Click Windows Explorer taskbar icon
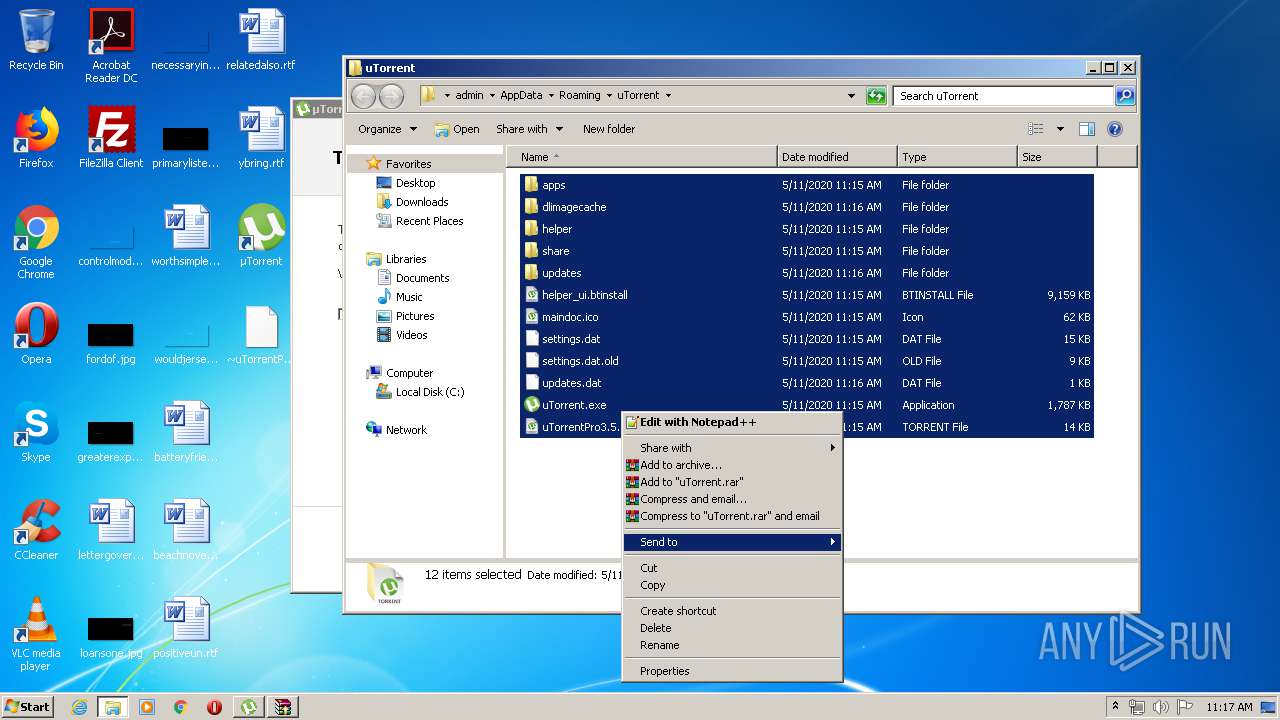1280x720 pixels. pos(112,707)
